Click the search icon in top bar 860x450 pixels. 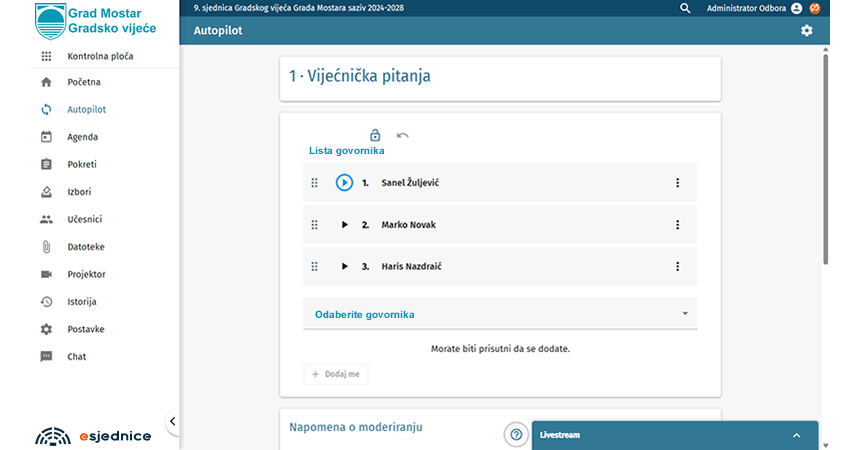(x=685, y=8)
